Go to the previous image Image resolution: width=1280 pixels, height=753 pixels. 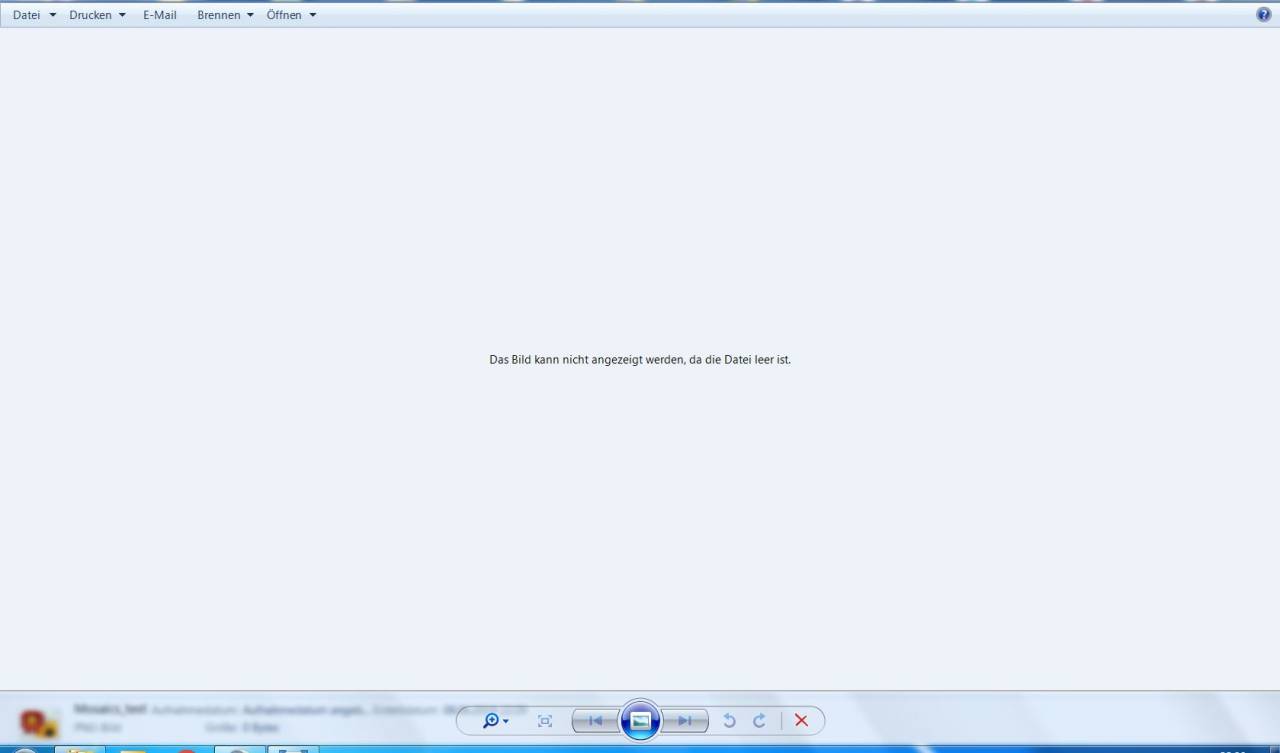click(x=595, y=721)
